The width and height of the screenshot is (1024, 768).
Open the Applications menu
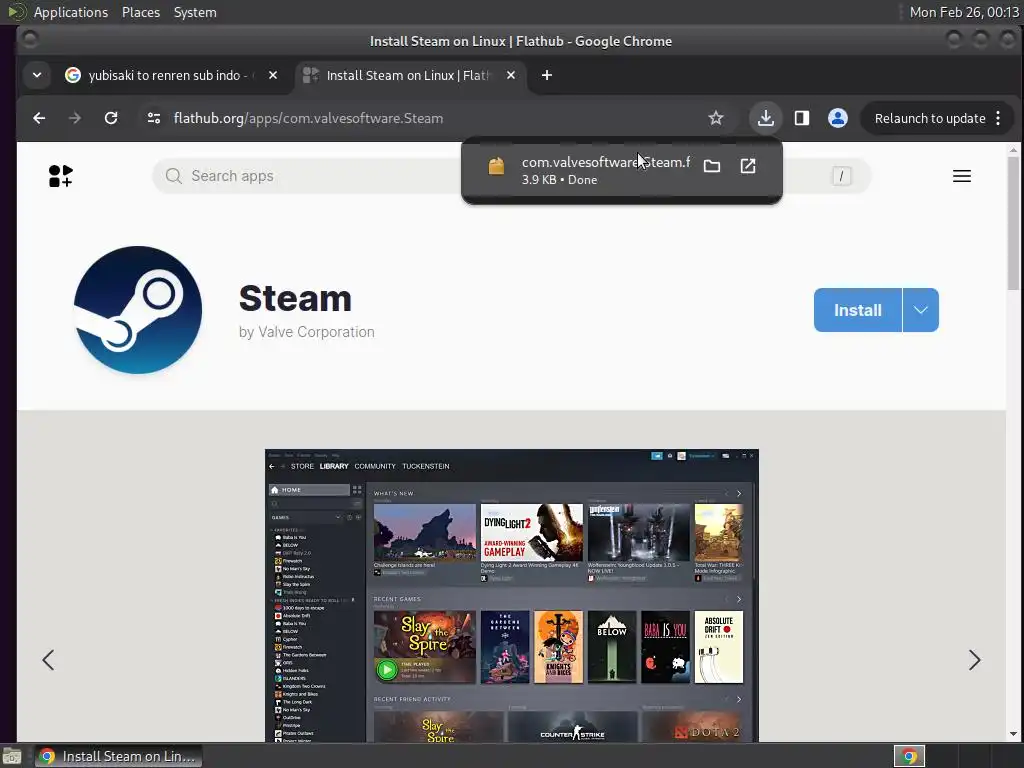click(x=71, y=12)
